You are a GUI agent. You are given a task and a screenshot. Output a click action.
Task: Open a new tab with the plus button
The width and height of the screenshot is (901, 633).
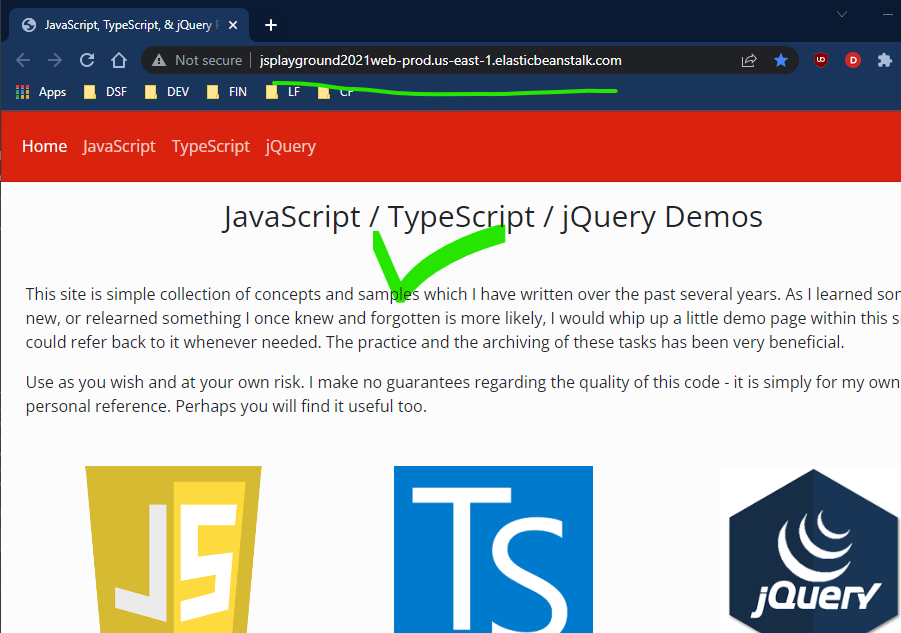[x=271, y=25]
